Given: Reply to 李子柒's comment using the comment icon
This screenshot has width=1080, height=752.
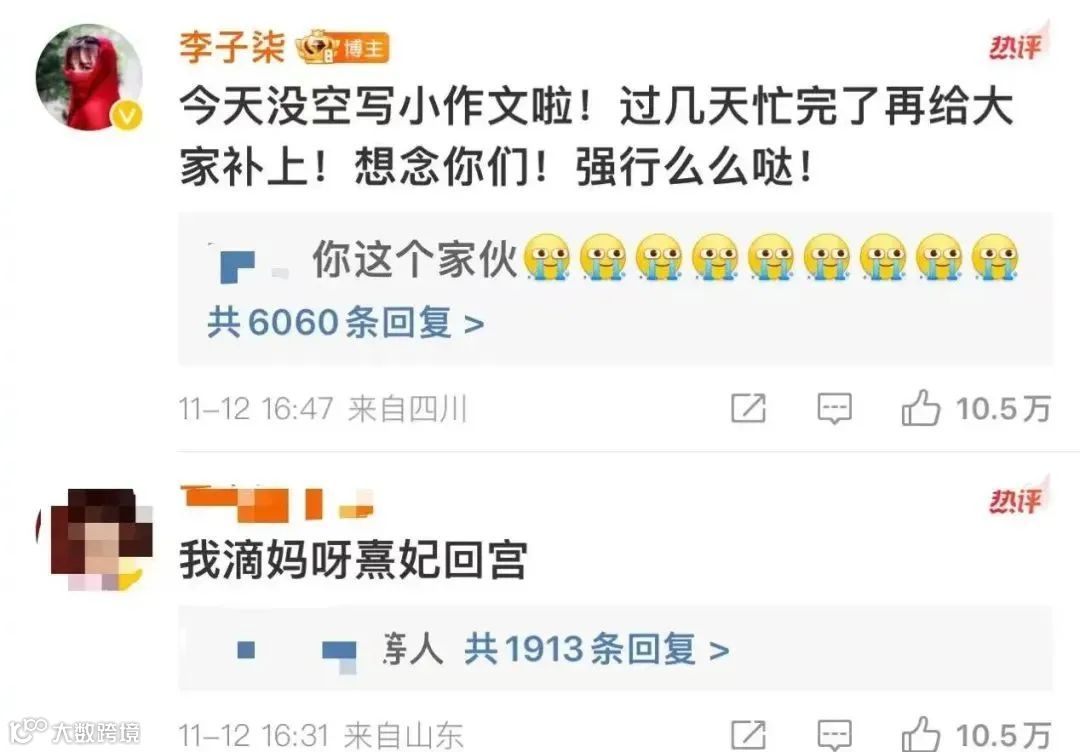Looking at the screenshot, I should [834, 408].
